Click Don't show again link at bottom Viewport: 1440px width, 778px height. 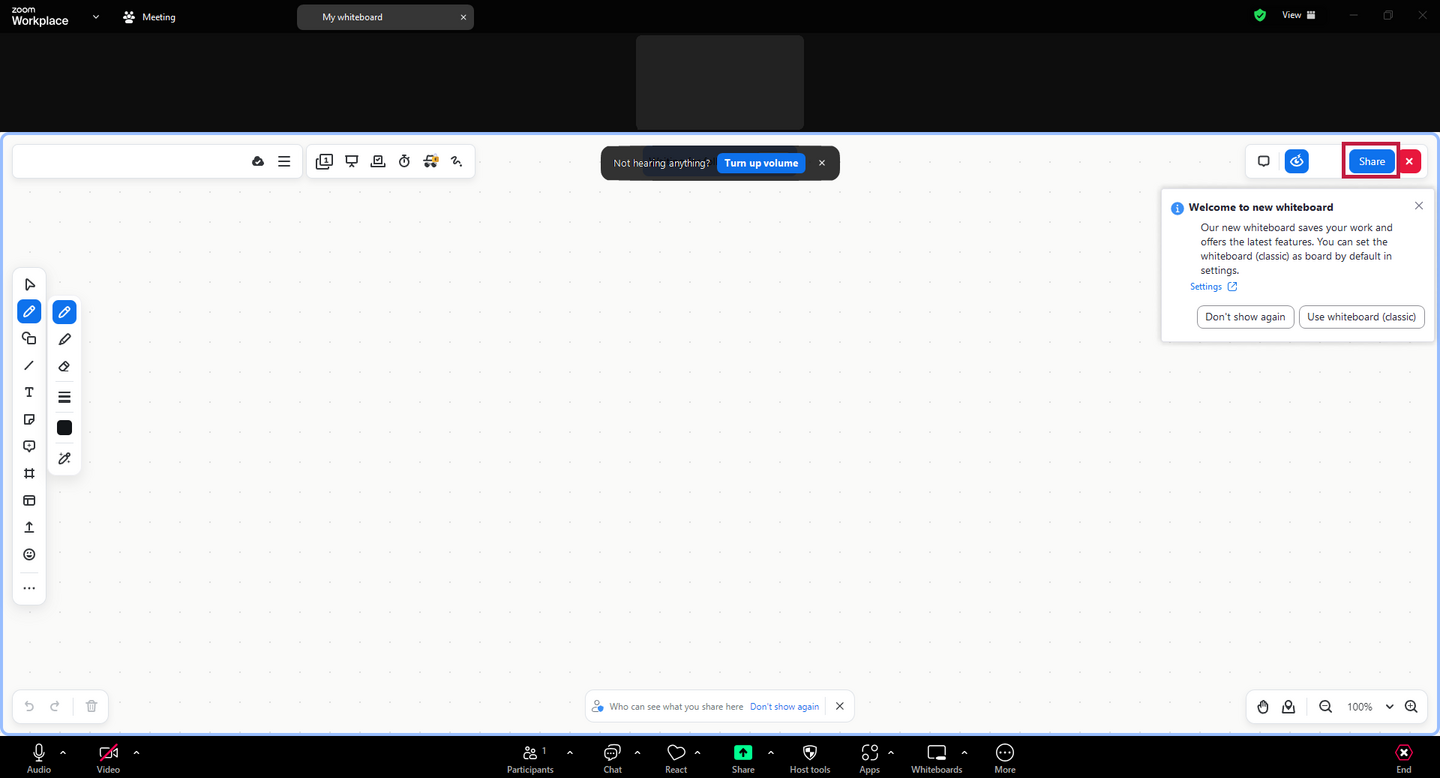pyautogui.click(x=784, y=707)
